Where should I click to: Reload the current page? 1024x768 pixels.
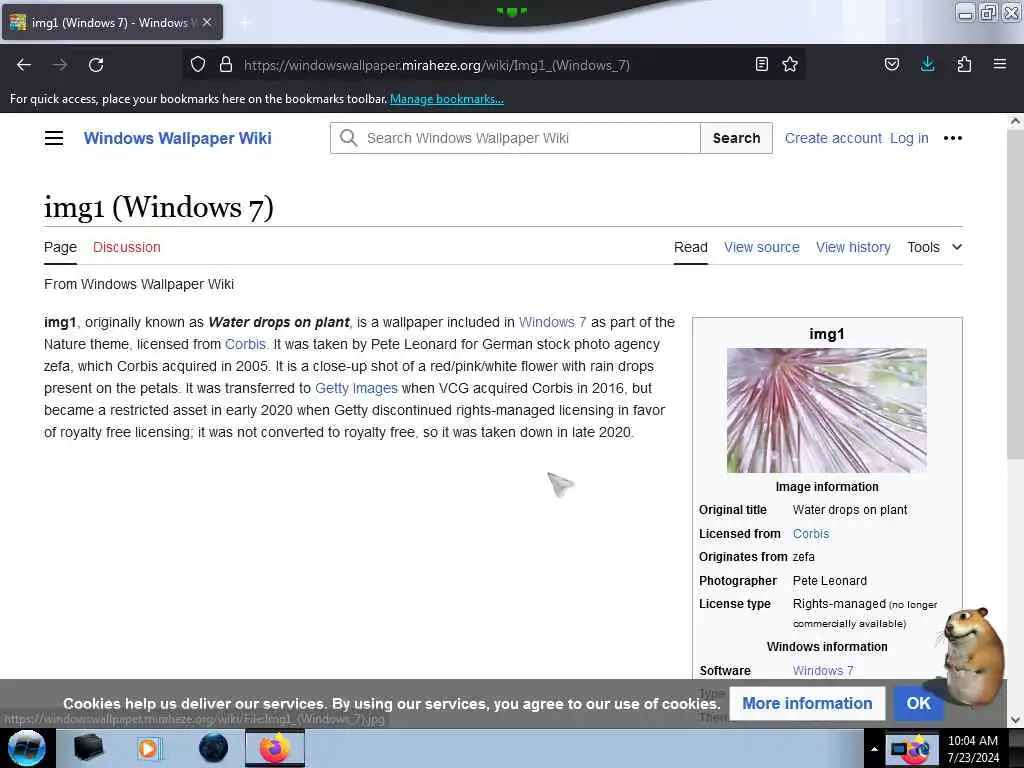tap(96, 65)
